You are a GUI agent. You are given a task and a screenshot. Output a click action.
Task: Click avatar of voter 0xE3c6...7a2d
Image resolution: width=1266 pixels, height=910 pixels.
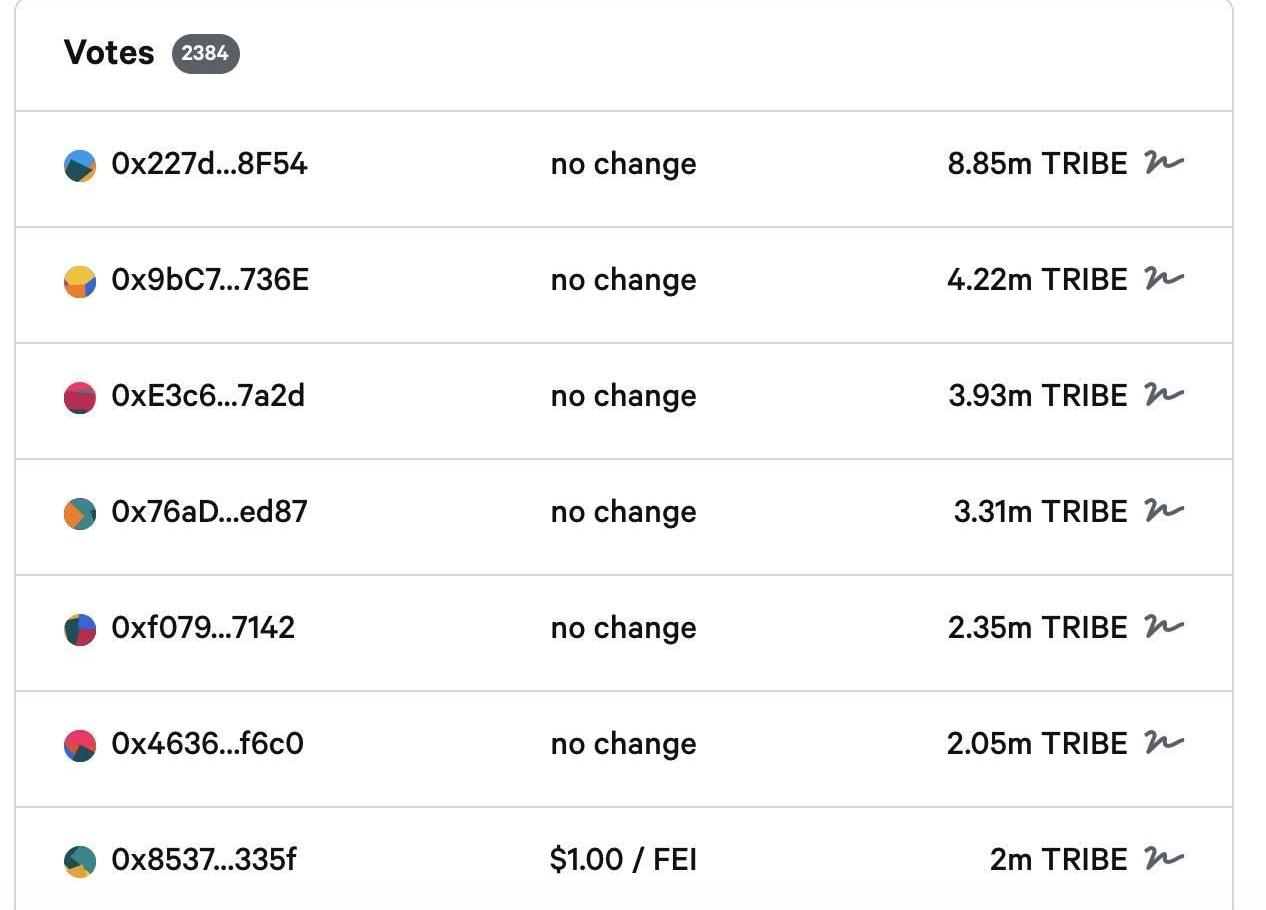pyautogui.click(x=80, y=398)
